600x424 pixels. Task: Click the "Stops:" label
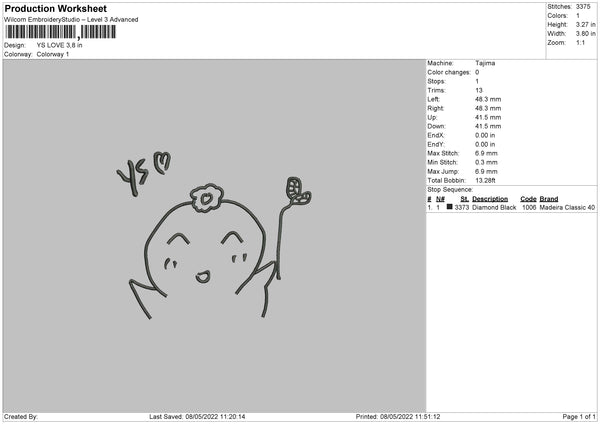[x=437, y=81]
